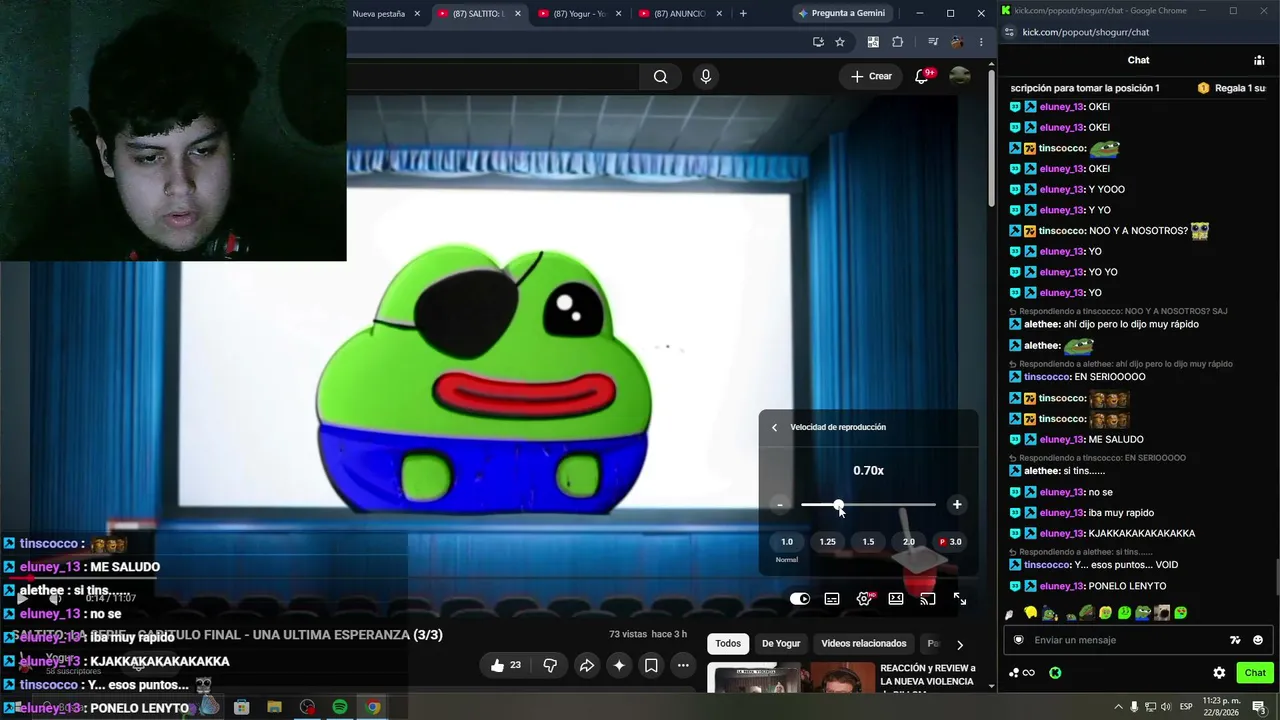Set playback speed to 2.0

[909, 542]
